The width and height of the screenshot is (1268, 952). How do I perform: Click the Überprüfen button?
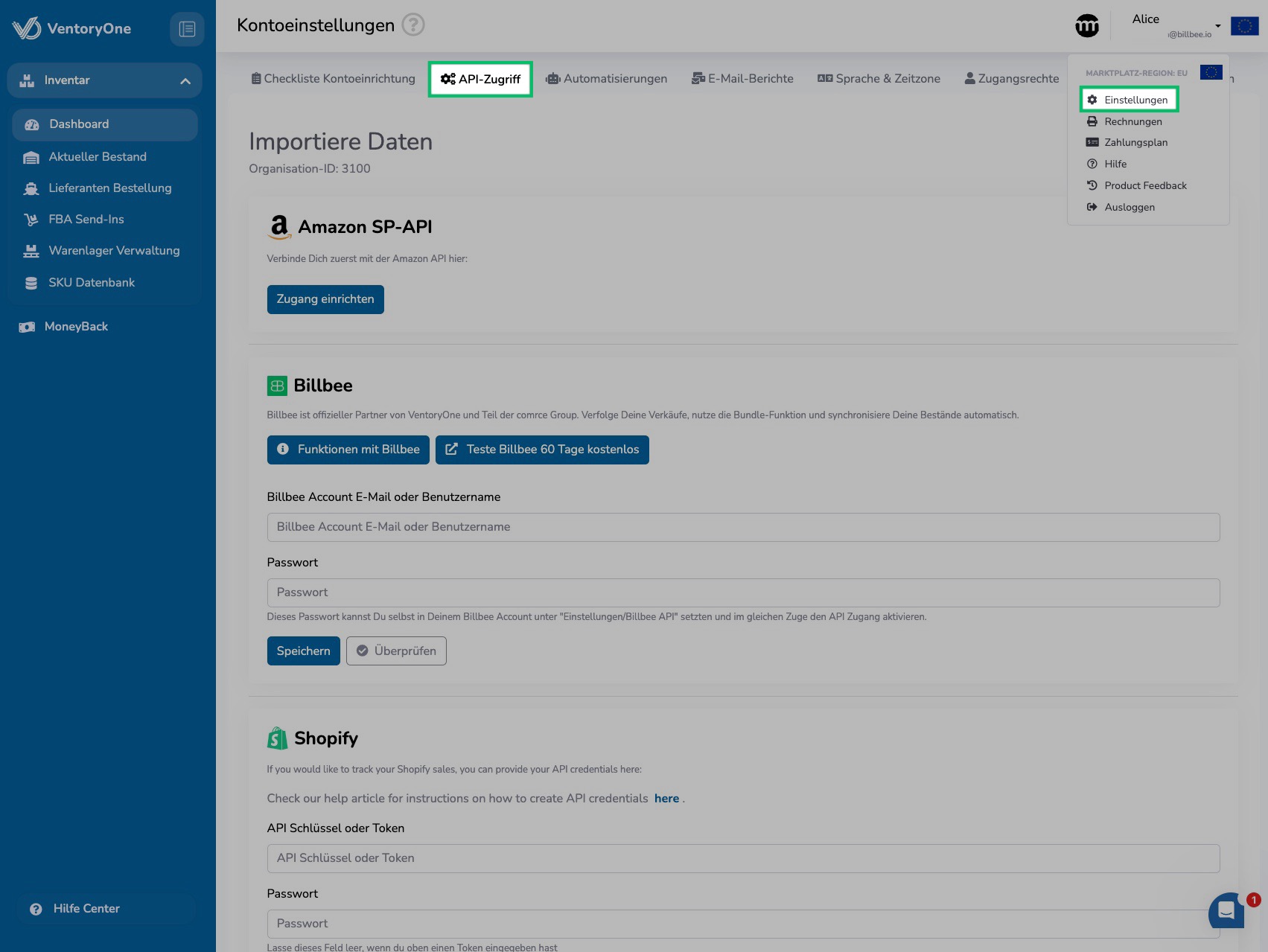click(396, 651)
